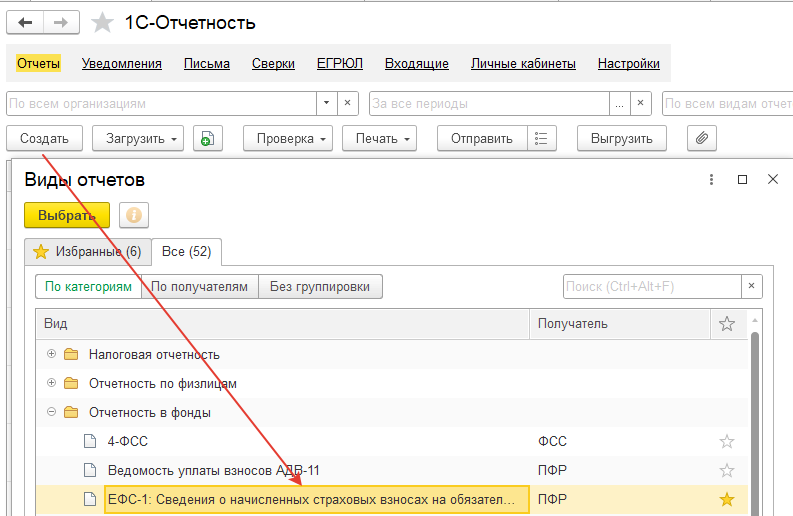Open the Сверки section
Screen dimensions: 793x516
[273, 63]
